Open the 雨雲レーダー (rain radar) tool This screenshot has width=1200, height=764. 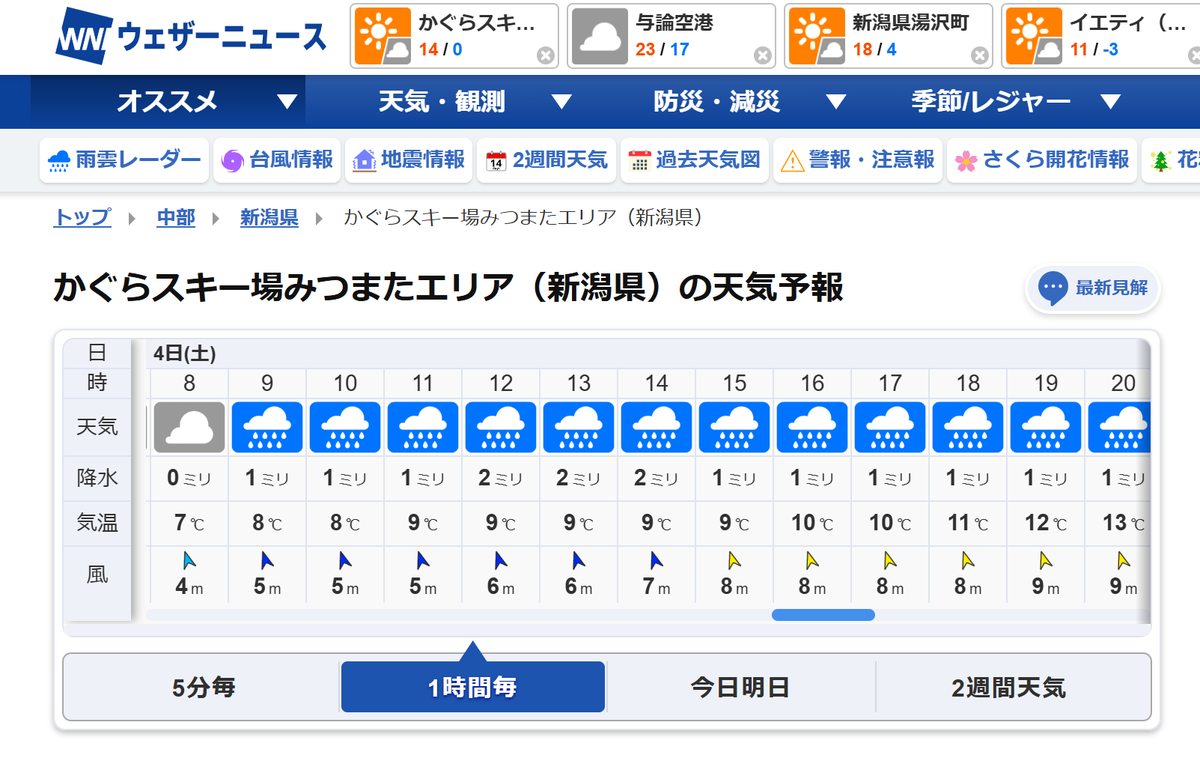coord(123,160)
